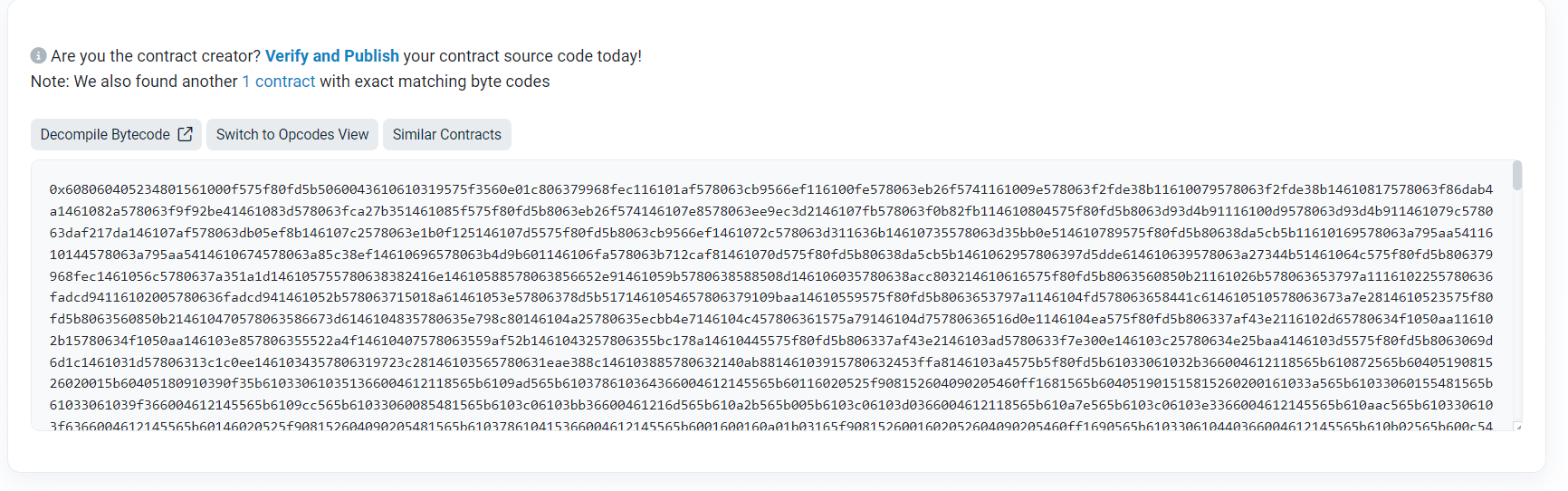
Task: Click the bytecode line starting with 6d1c1461031d
Action: pyautogui.click(x=770, y=362)
